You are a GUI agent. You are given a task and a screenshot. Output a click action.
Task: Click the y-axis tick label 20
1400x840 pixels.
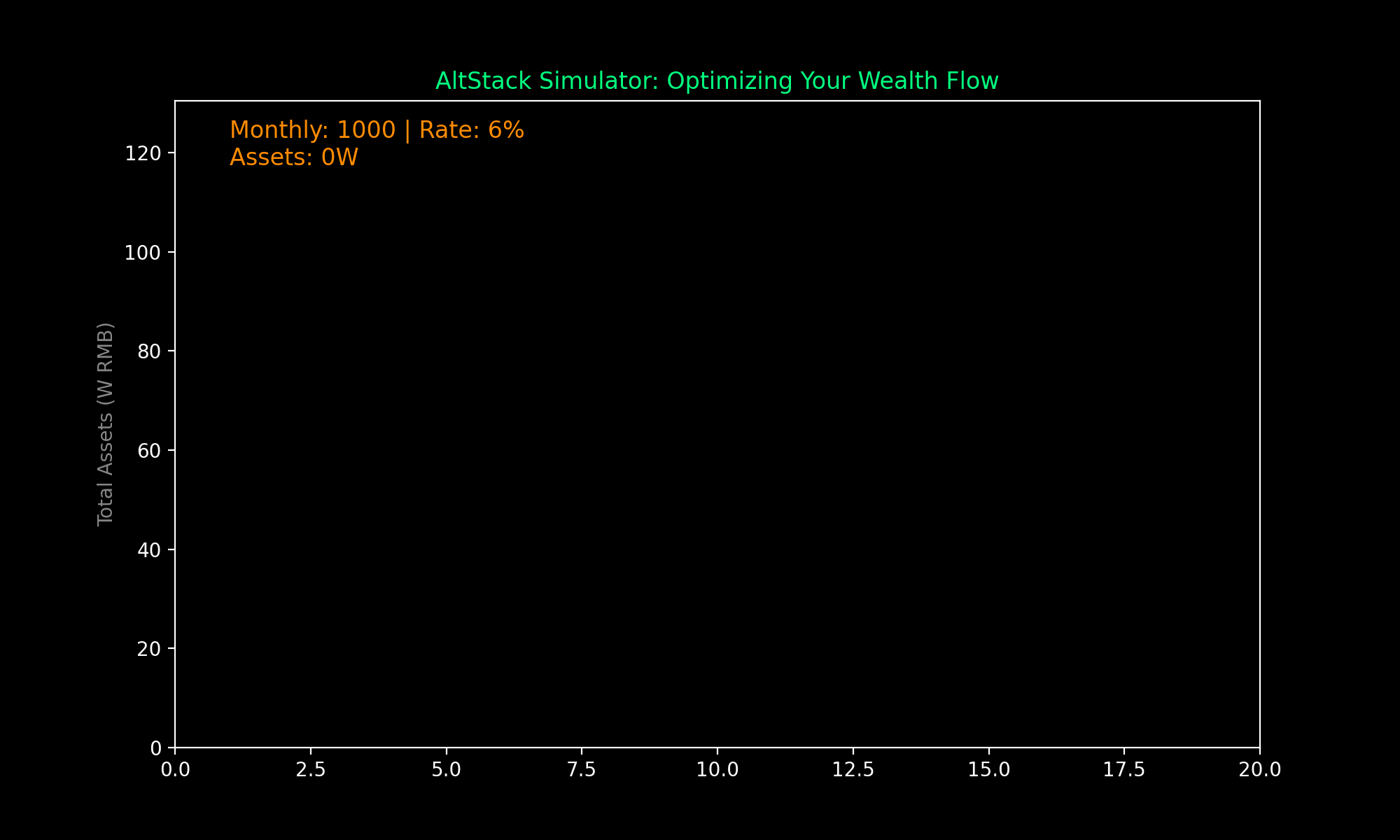149,649
